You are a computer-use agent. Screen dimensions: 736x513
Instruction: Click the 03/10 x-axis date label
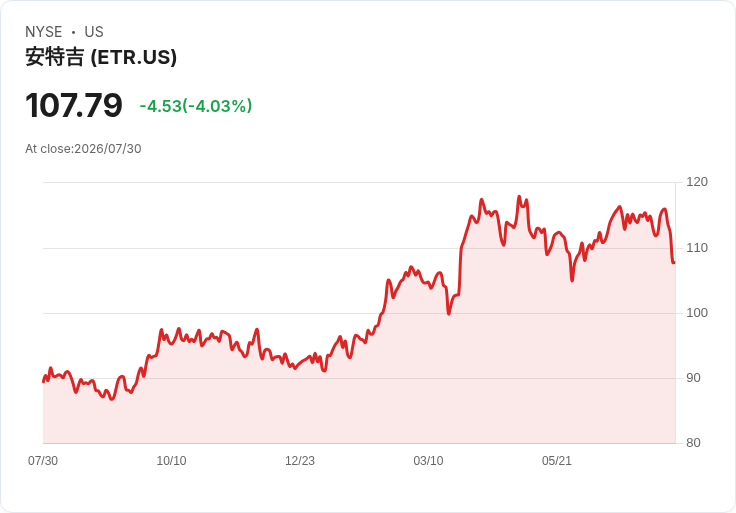click(428, 461)
